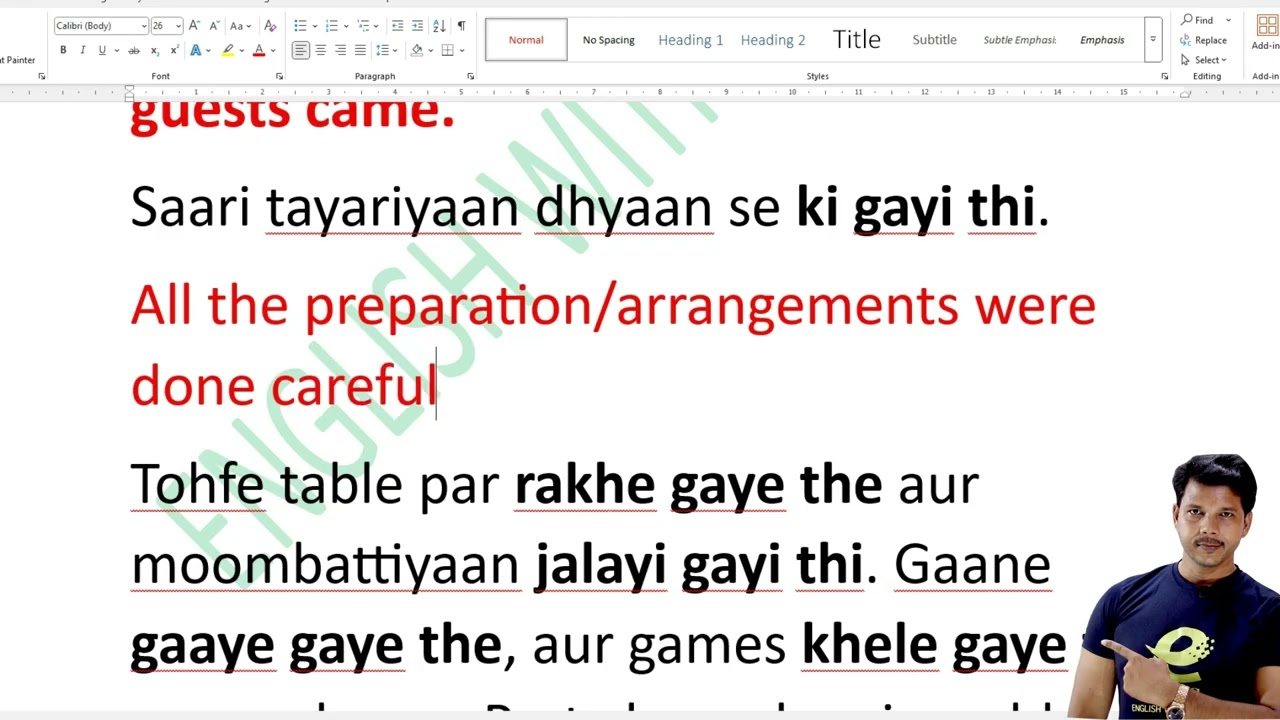Open highlight color dropdown arrow
The height and width of the screenshot is (720, 1280).
point(240,50)
